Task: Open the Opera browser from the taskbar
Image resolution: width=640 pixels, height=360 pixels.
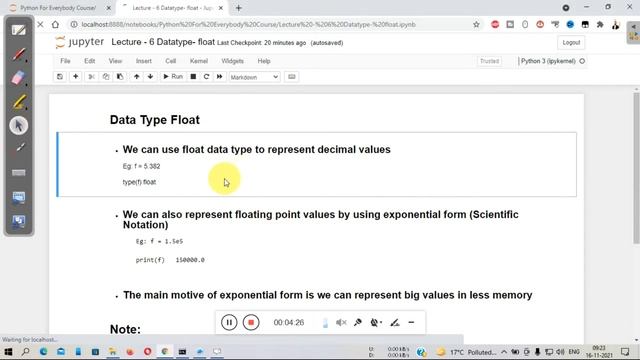Action: (x=147, y=351)
